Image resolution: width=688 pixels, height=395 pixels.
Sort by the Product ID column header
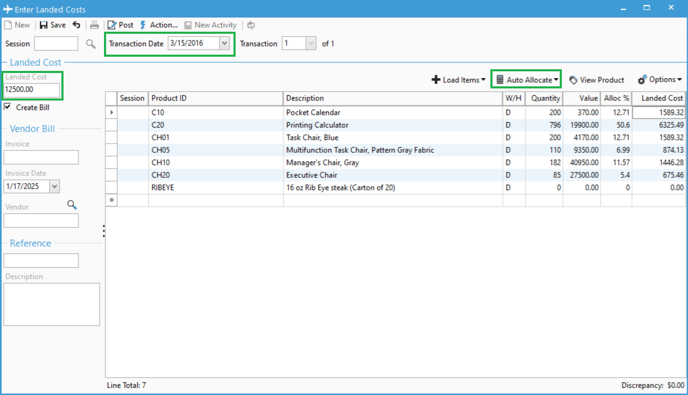(215, 98)
